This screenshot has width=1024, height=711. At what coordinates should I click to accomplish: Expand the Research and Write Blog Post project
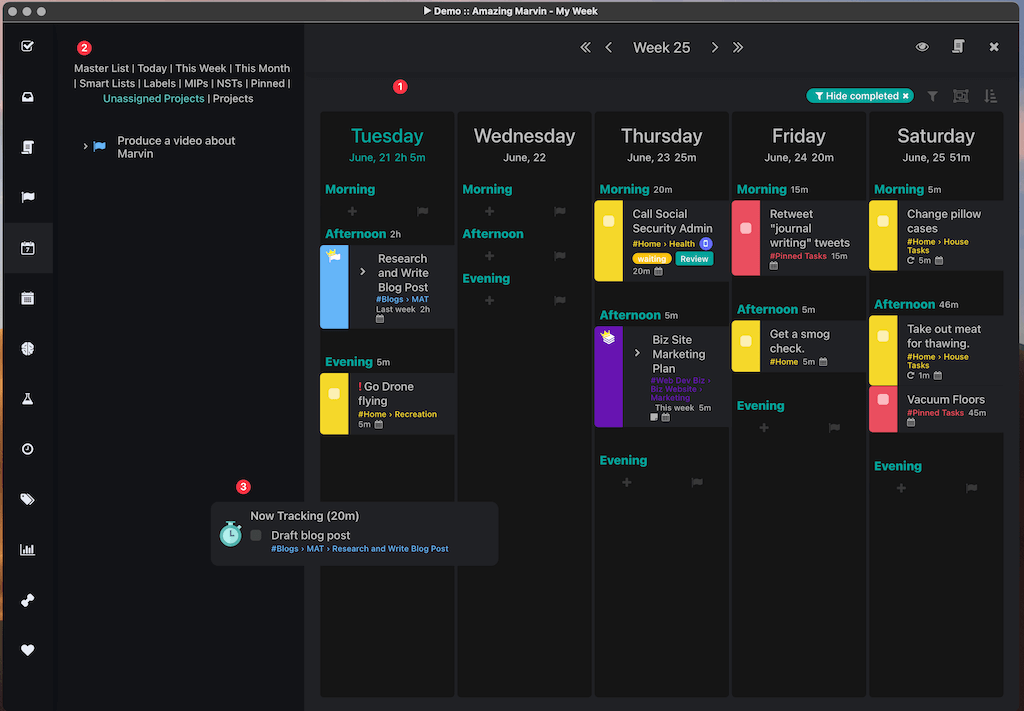[363, 272]
